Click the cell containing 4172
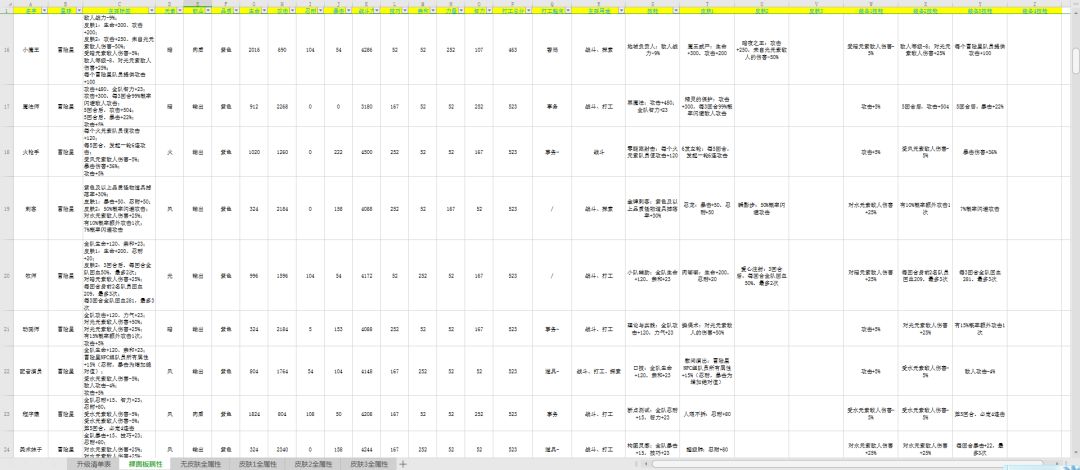This screenshot has width=1080, height=470. [365, 275]
